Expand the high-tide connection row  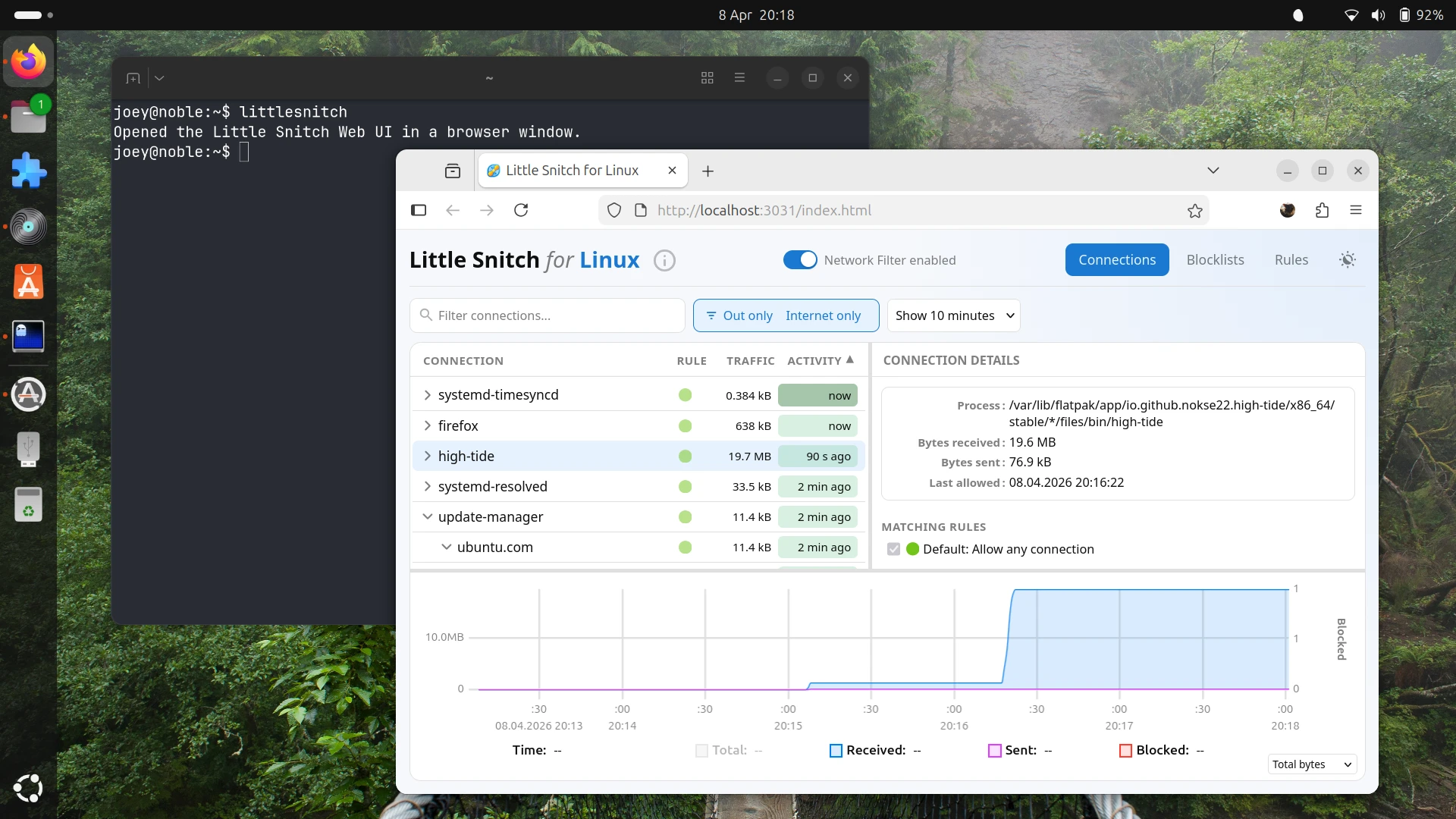point(428,456)
